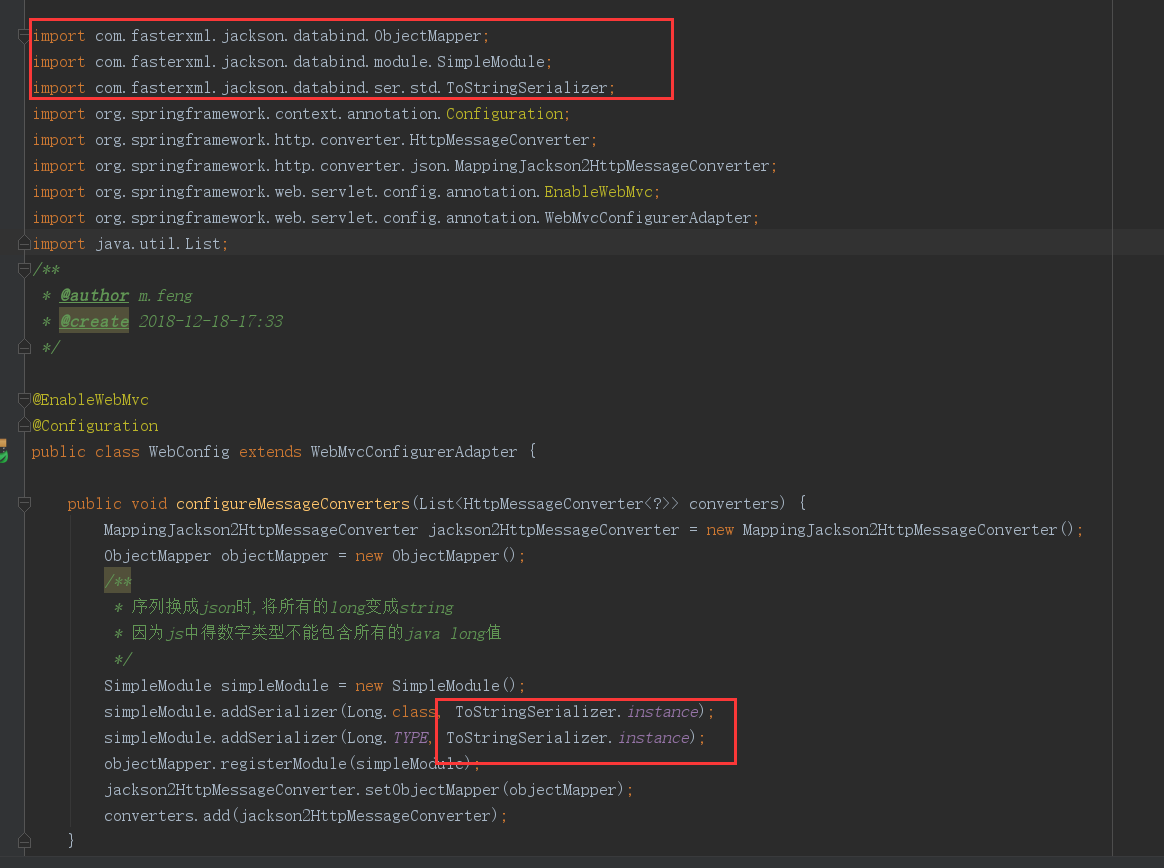Click the void keyword in method signature
Image resolution: width=1164 pixels, height=868 pixels.
(x=149, y=503)
